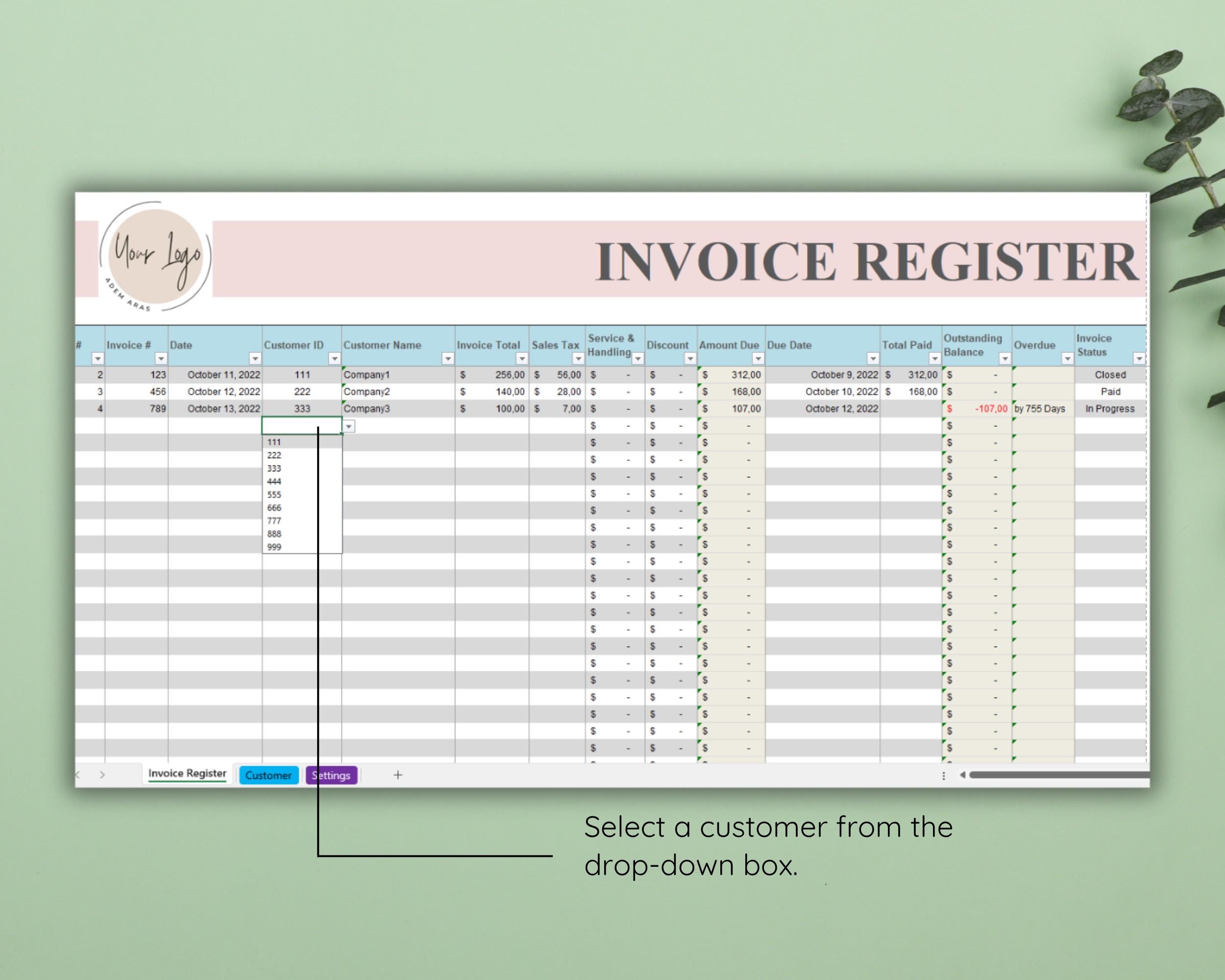Click the data validation arrow beside Customer ID cell
This screenshot has height=980, width=1225.
click(x=349, y=426)
